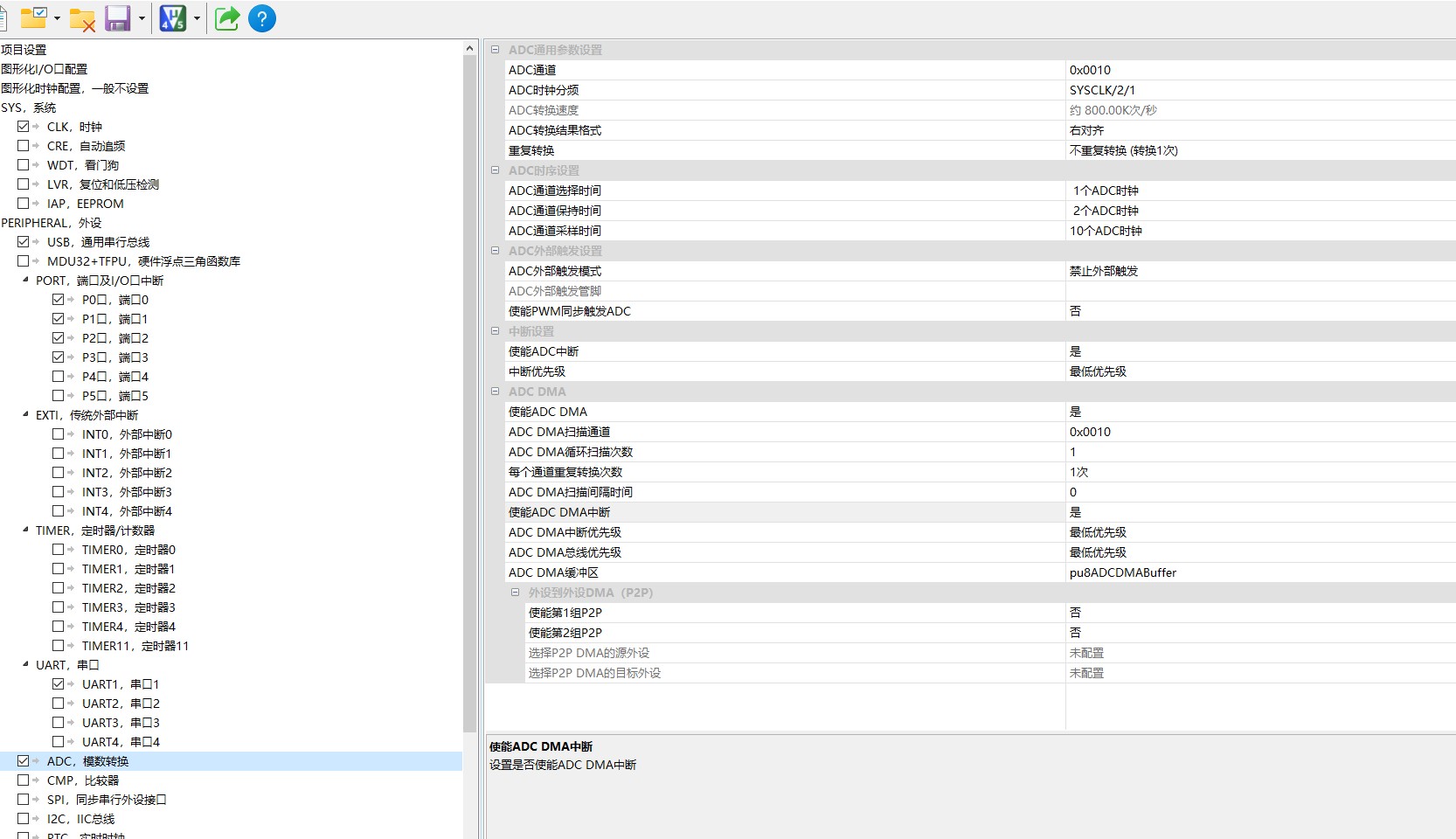Viewport: 1456px width, 839px height.
Task: Click the open project folder icon
Action: click(33, 17)
